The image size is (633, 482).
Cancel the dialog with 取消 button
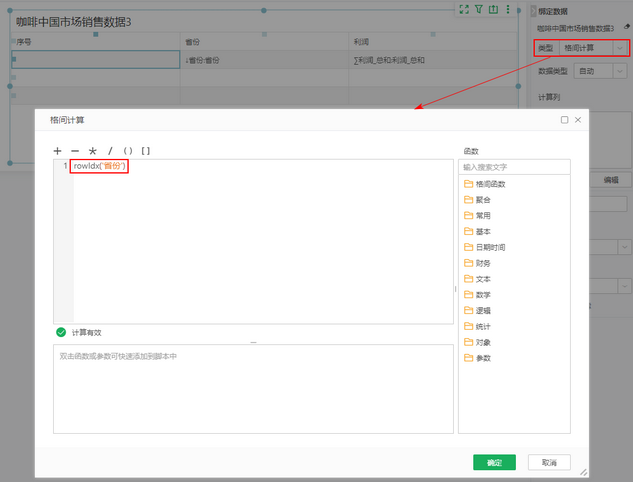(x=549, y=462)
